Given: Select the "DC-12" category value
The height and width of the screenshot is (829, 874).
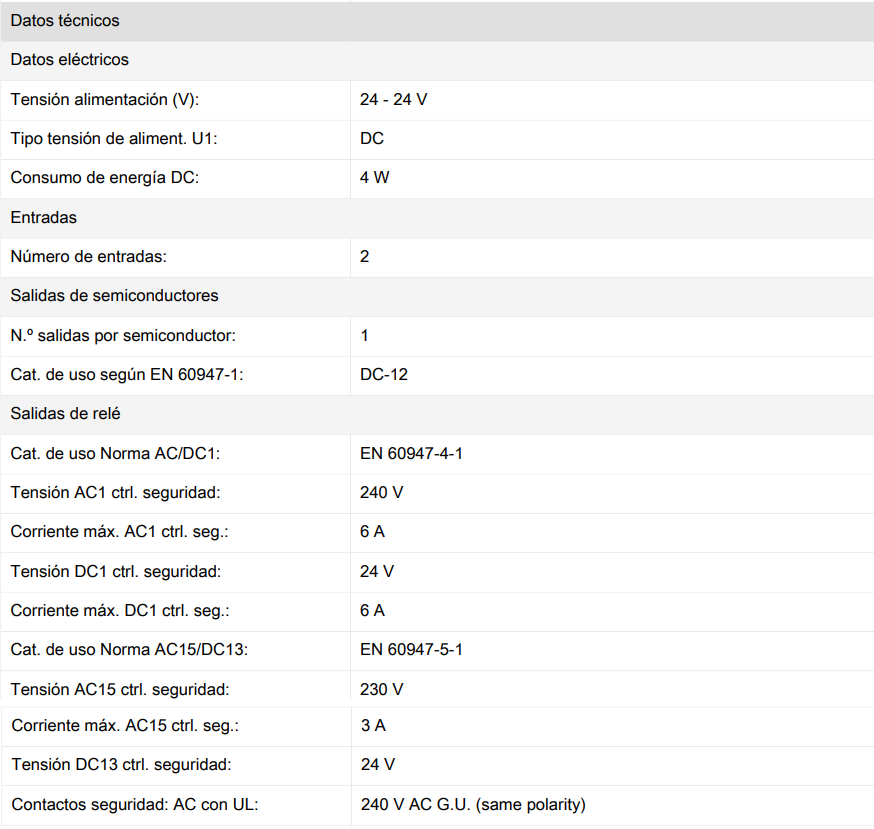Looking at the screenshot, I should [x=384, y=375].
